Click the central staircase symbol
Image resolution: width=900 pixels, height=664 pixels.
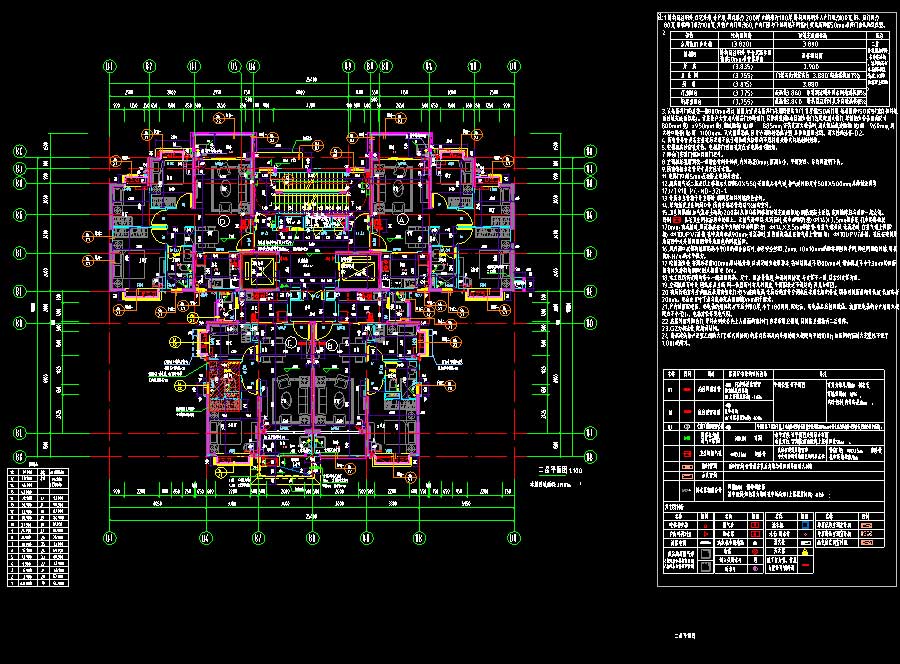coord(311,189)
